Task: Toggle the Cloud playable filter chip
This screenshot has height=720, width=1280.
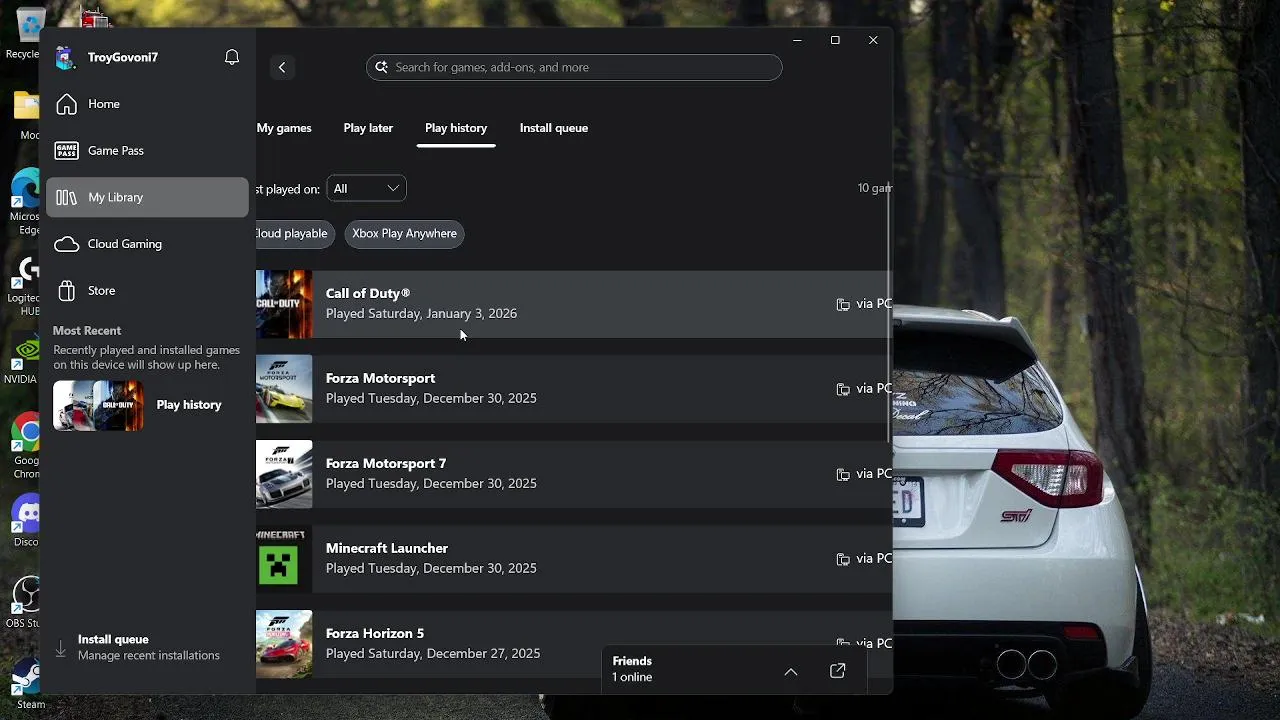Action: 295,234
